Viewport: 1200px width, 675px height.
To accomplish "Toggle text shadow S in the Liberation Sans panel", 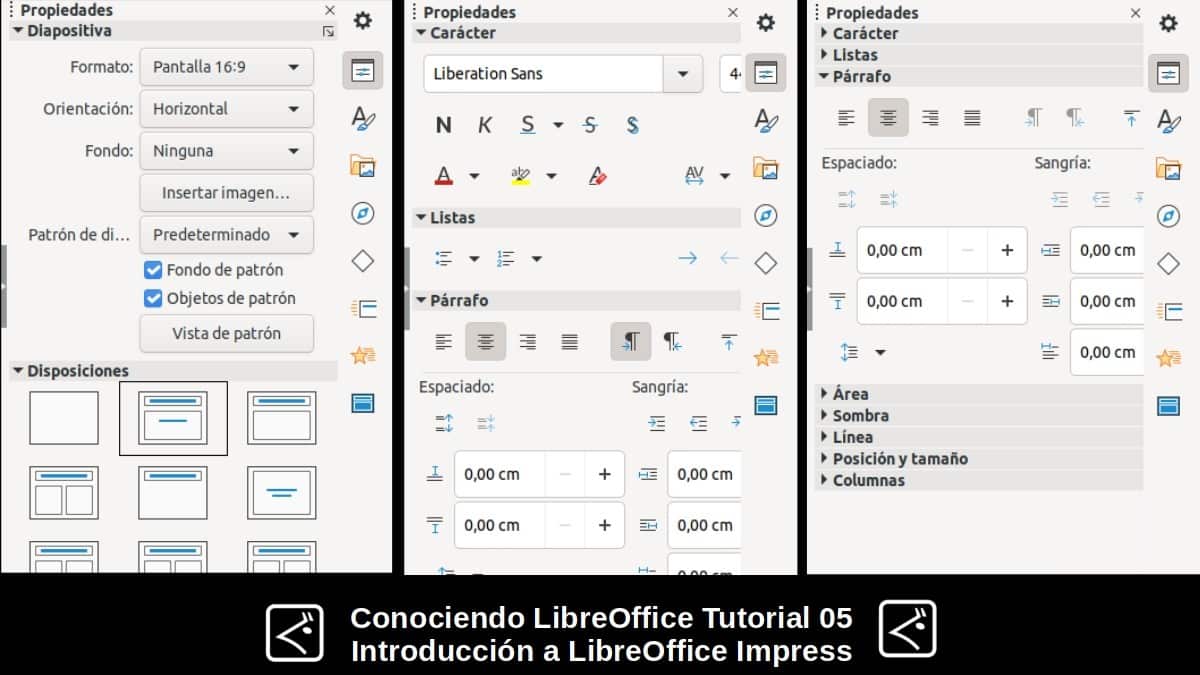I will pos(632,125).
